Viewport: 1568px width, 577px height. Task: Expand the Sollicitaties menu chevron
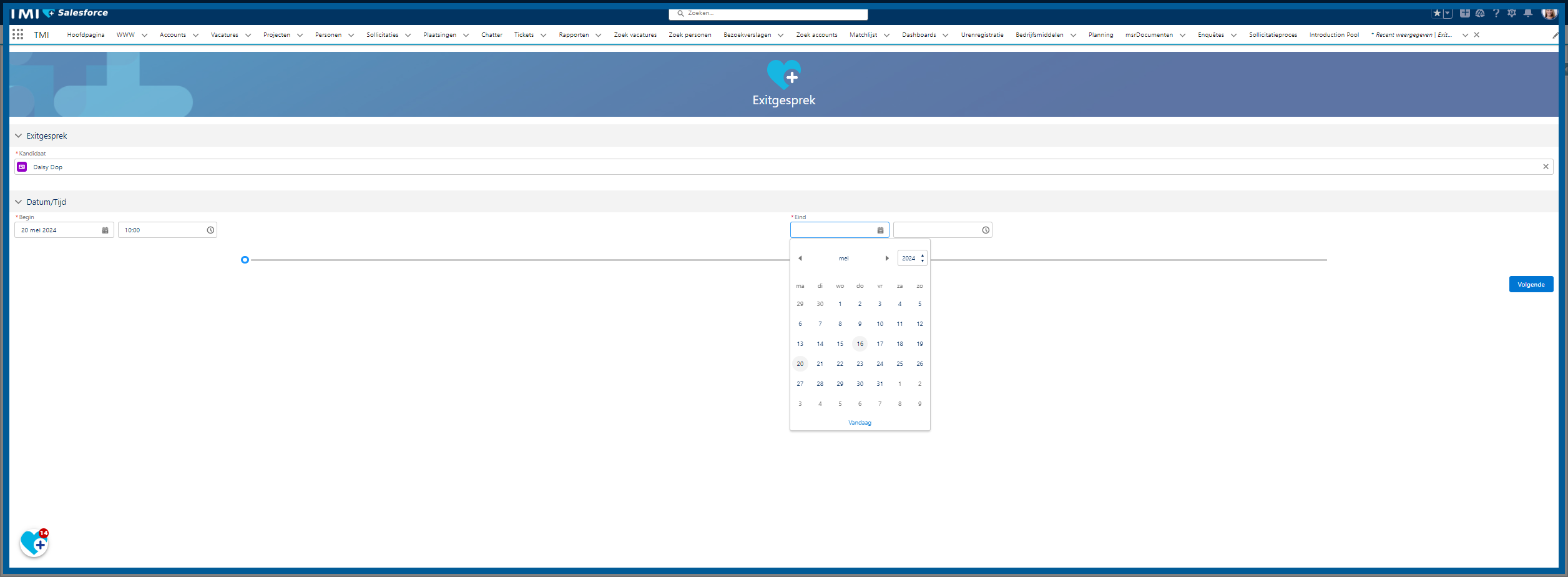pos(408,36)
